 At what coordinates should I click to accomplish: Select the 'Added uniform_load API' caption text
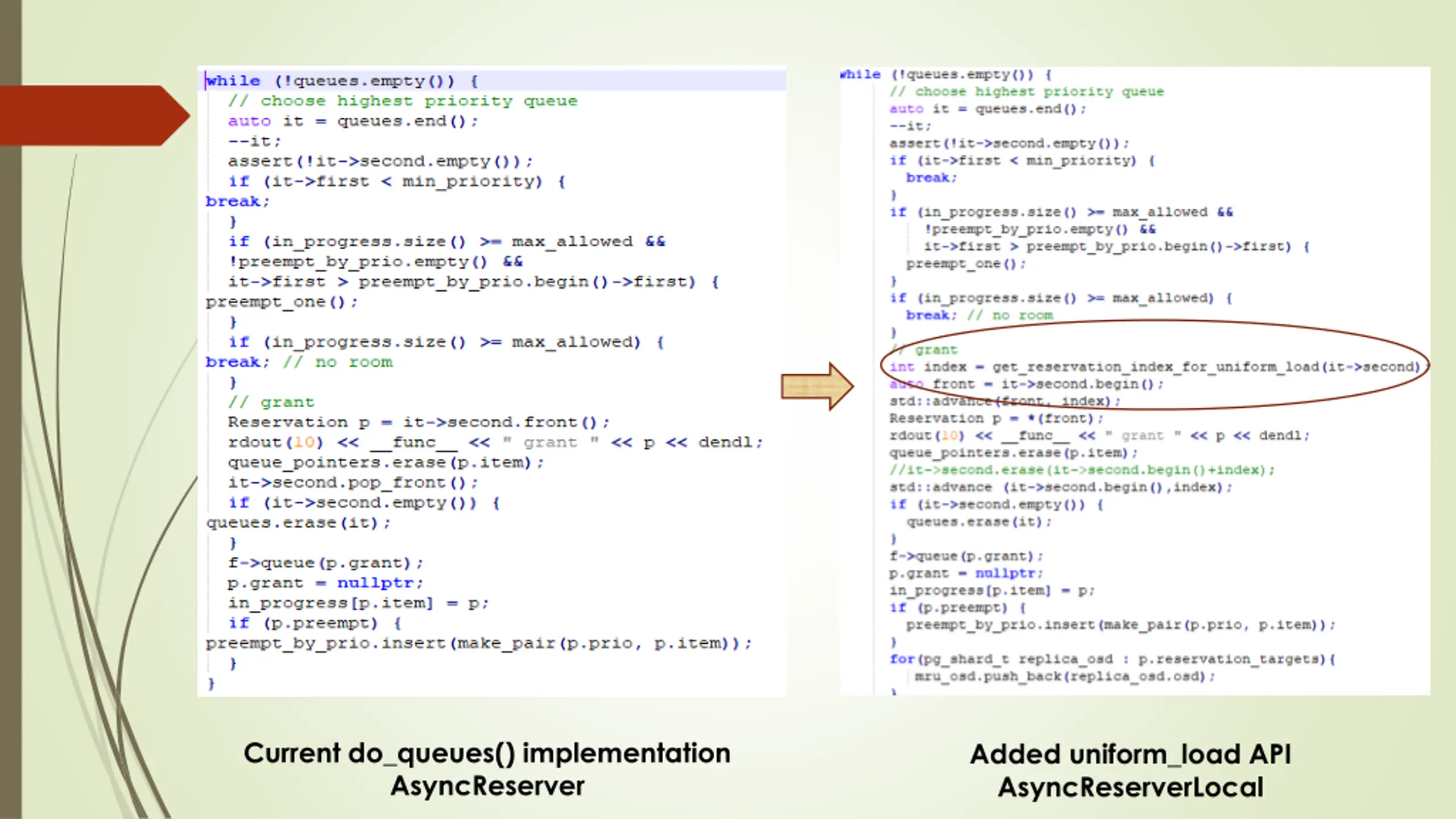pyautogui.click(x=1130, y=755)
